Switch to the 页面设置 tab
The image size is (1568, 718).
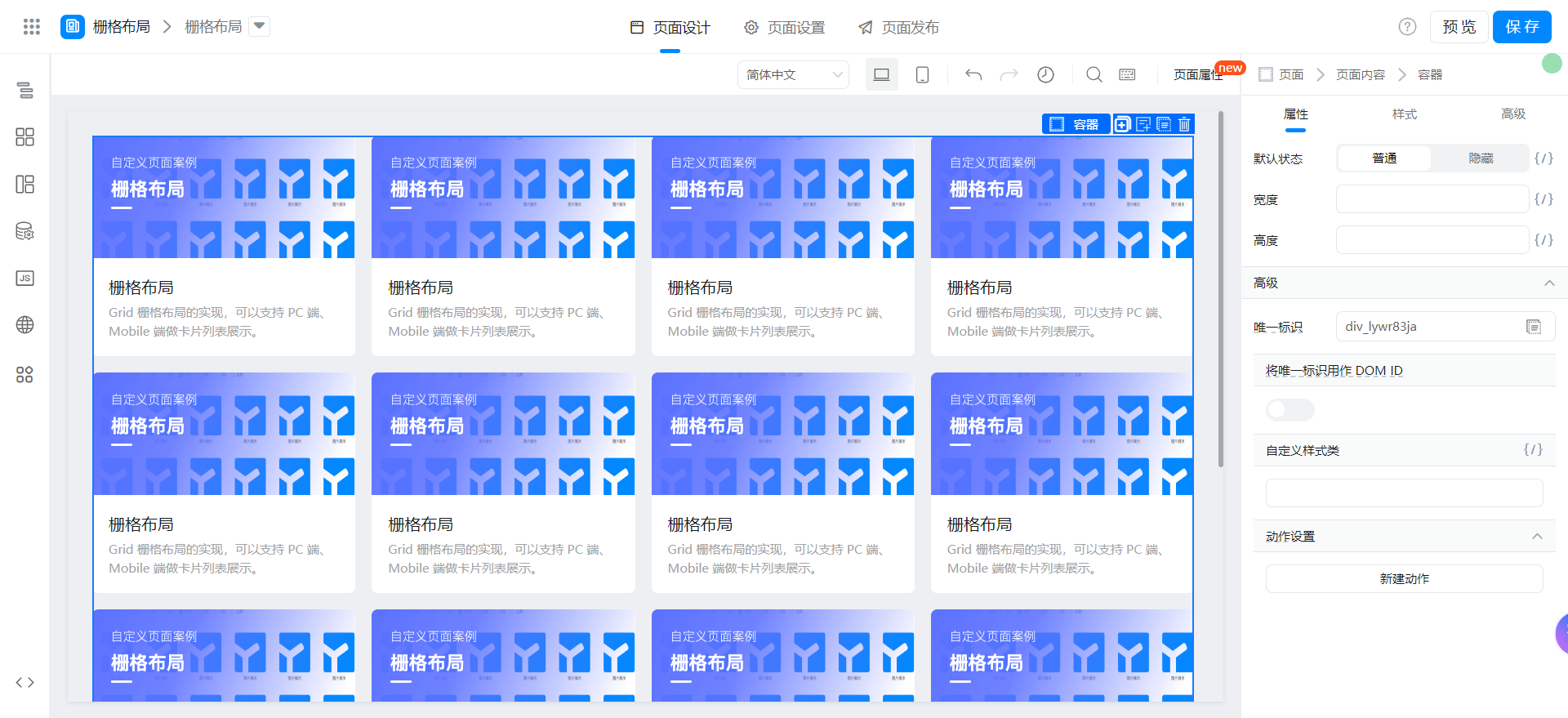click(785, 28)
